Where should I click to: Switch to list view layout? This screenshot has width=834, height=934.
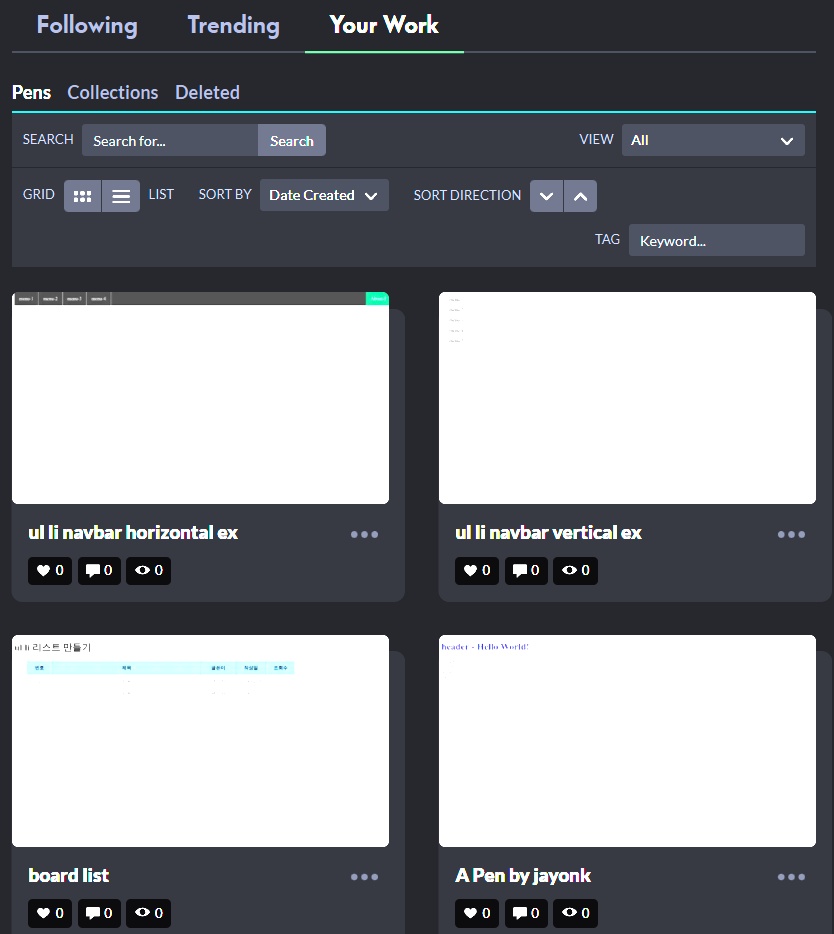[x=121, y=195]
